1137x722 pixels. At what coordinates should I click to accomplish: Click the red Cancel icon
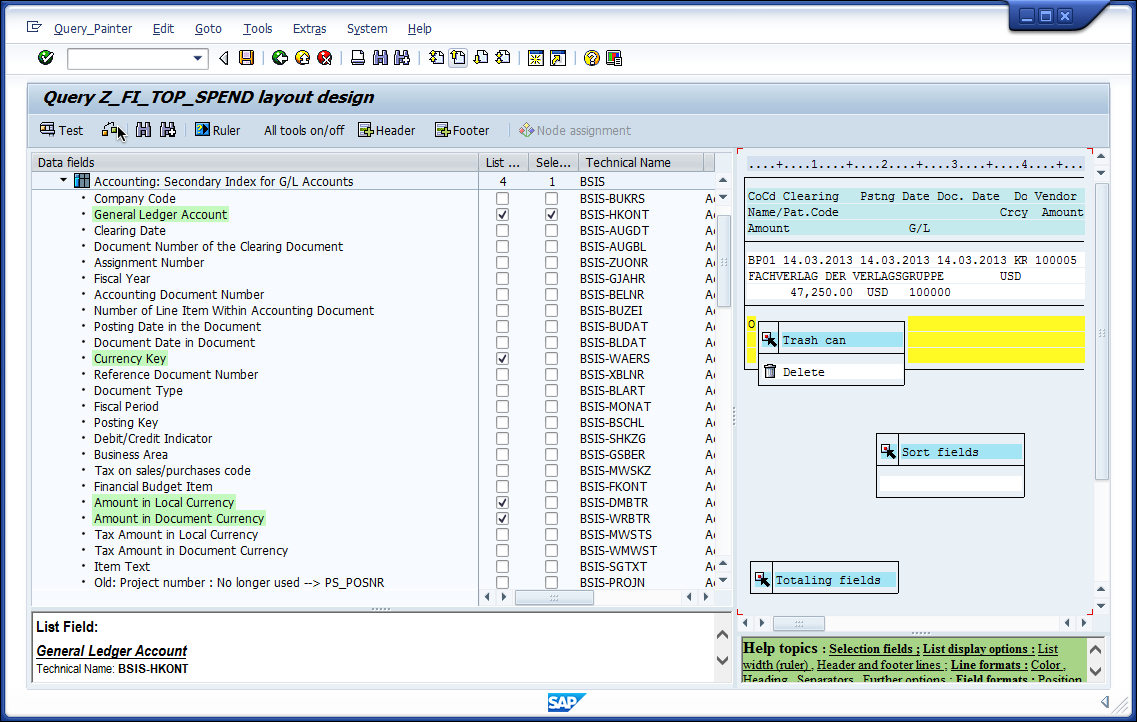325,58
